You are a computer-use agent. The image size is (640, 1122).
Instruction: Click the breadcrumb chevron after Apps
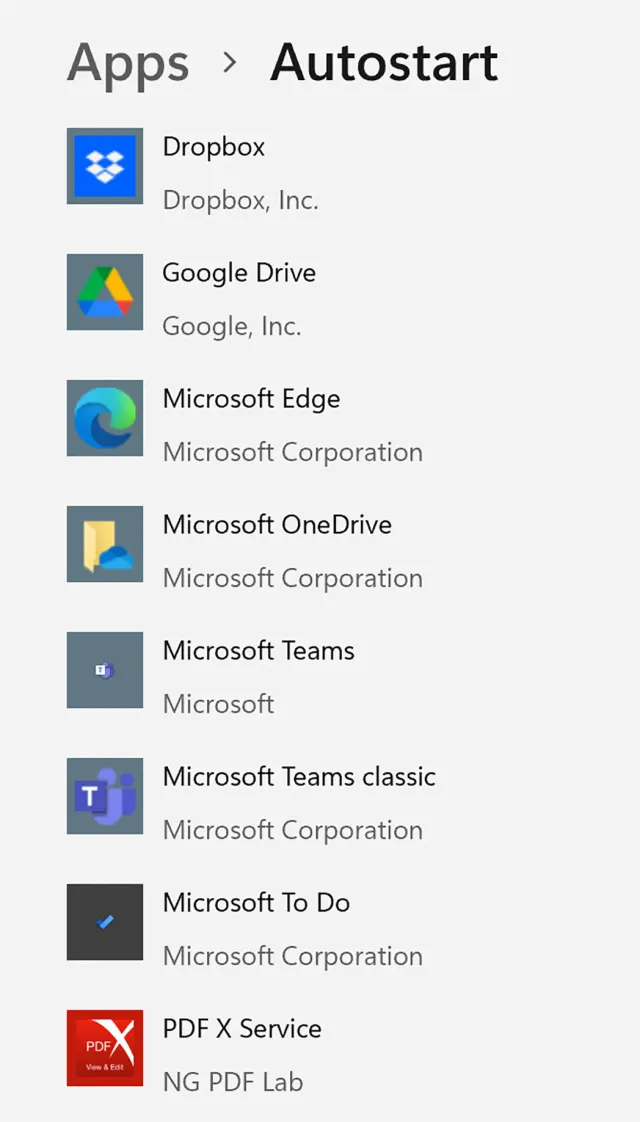[x=230, y=62]
